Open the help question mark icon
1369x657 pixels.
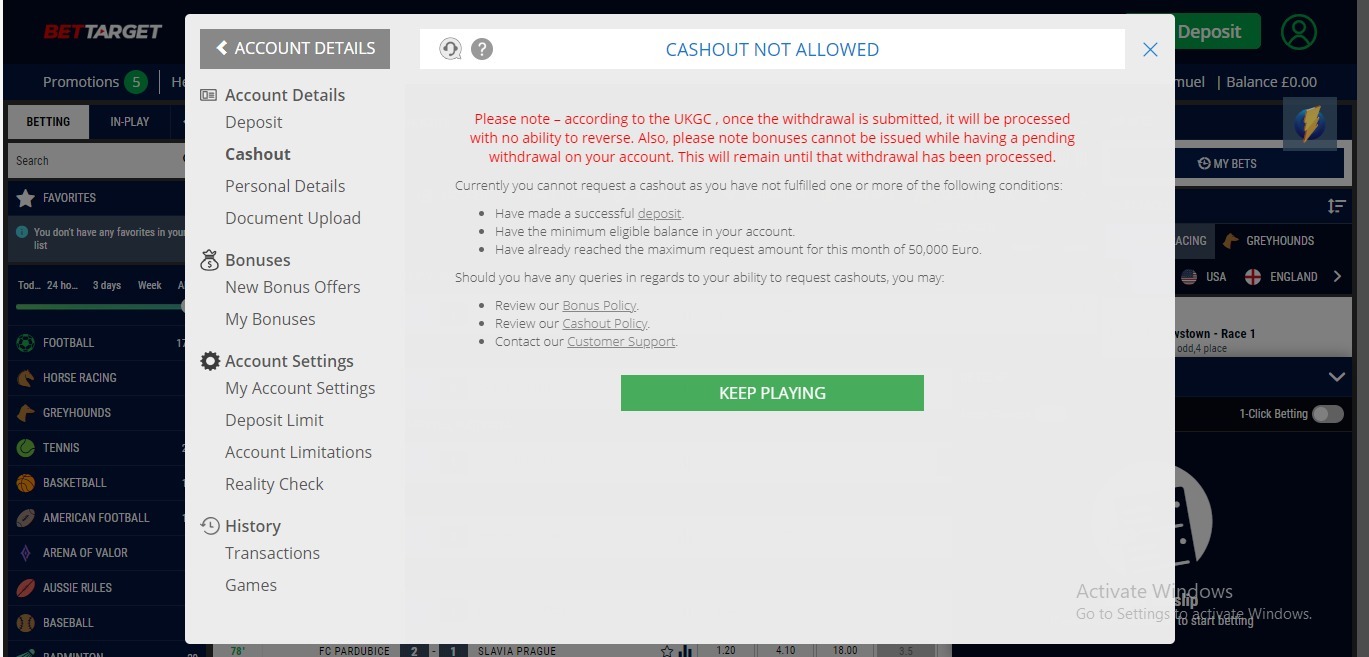[x=482, y=49]
